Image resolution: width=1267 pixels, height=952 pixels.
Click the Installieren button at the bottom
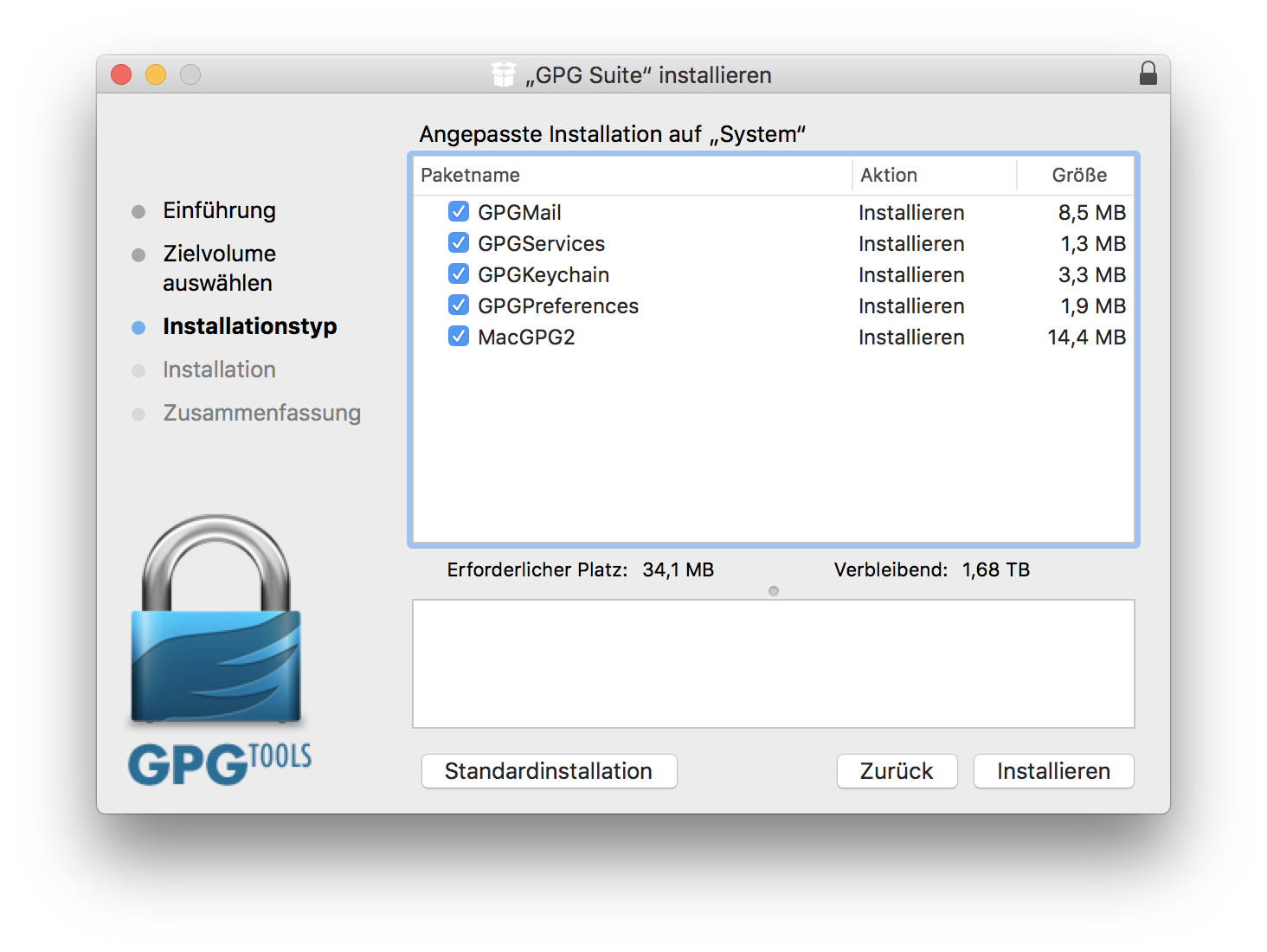tap(1053, 771)
